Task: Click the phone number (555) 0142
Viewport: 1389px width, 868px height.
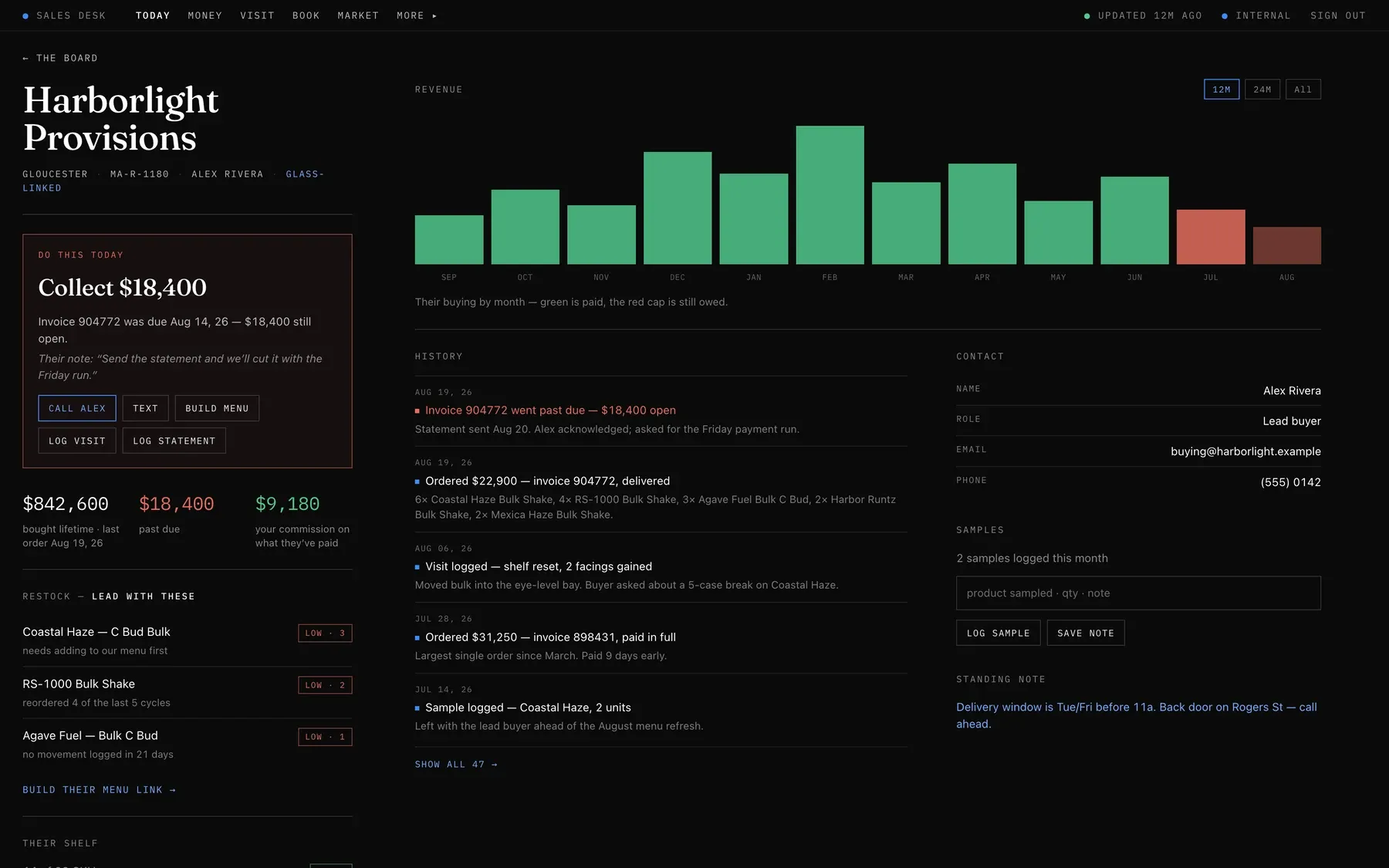Action: [x=1290, y=482]
